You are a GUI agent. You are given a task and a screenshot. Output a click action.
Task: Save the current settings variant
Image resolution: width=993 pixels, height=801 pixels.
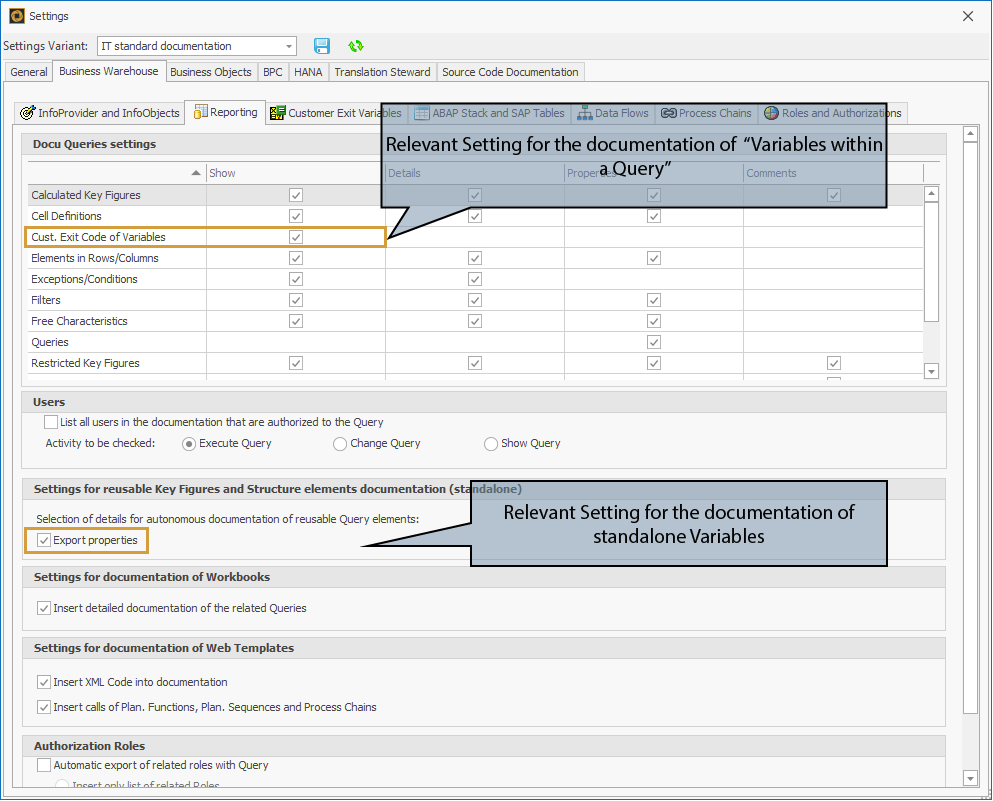[x=321, y=46]
